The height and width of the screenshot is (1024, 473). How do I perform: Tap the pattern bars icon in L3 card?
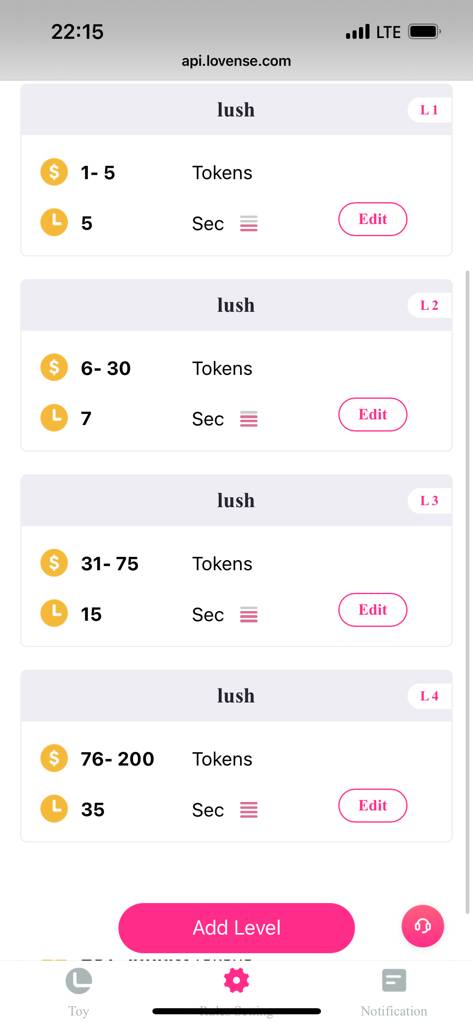(x=248, y=615)
